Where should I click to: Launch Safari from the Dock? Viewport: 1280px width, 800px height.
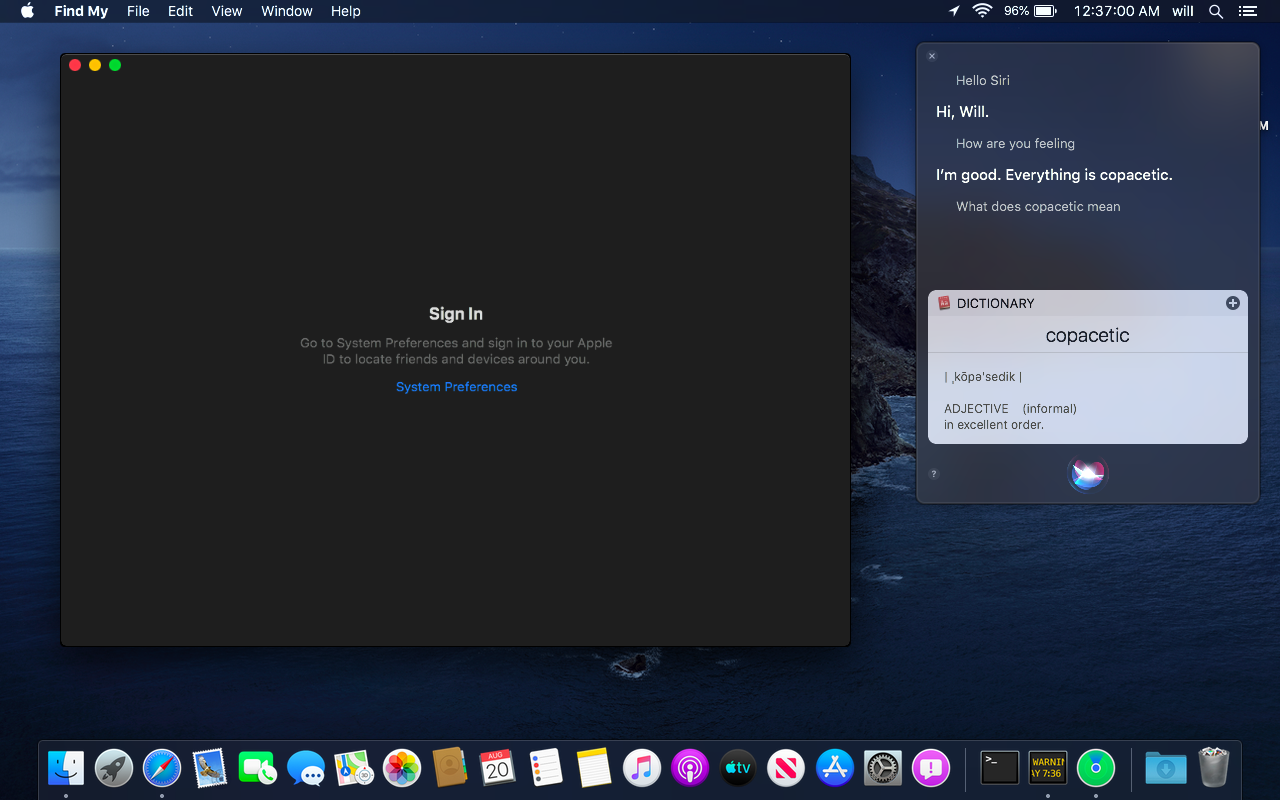[162, 768]
